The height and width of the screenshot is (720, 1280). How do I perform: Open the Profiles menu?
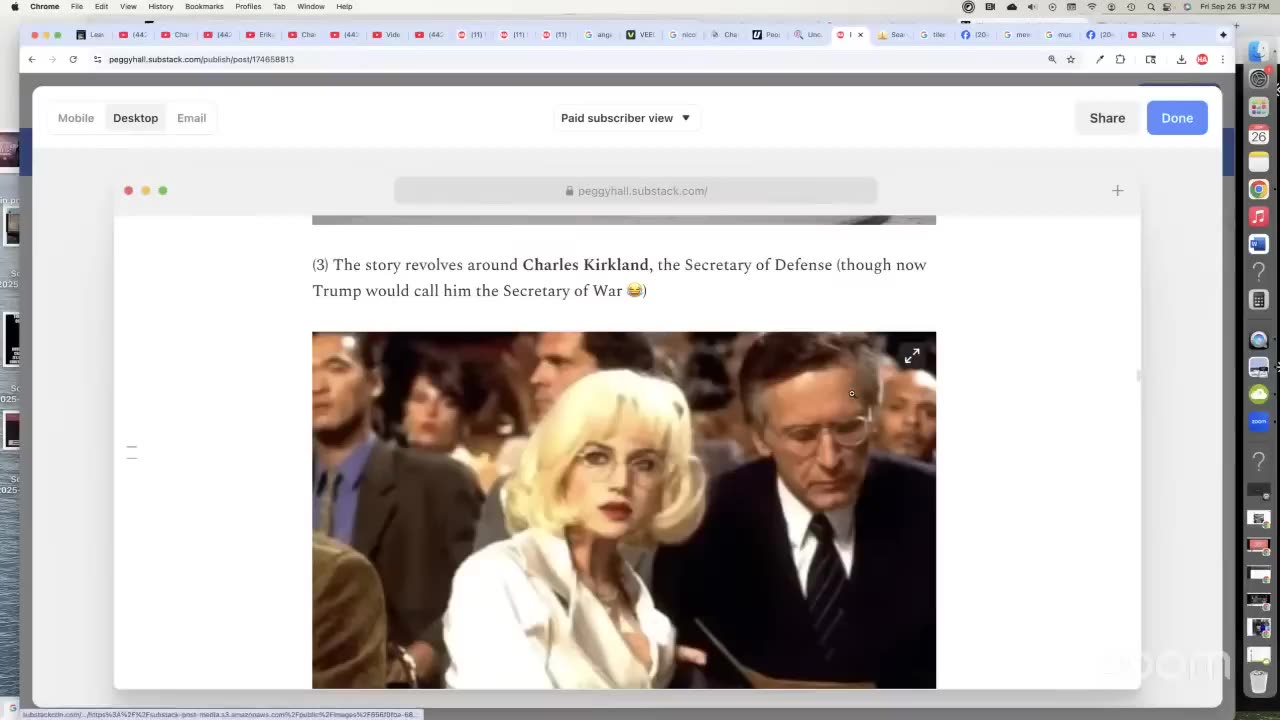(248, 6)
